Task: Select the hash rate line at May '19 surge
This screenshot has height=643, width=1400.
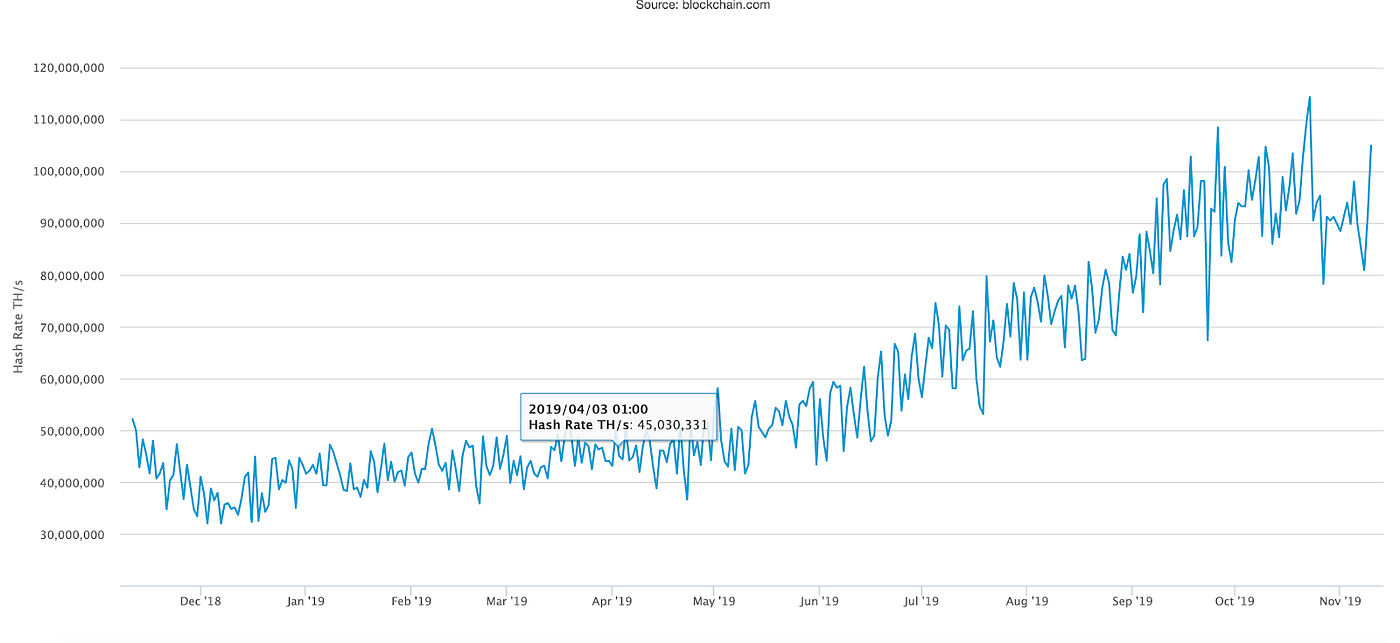Action: pos(716,390)
